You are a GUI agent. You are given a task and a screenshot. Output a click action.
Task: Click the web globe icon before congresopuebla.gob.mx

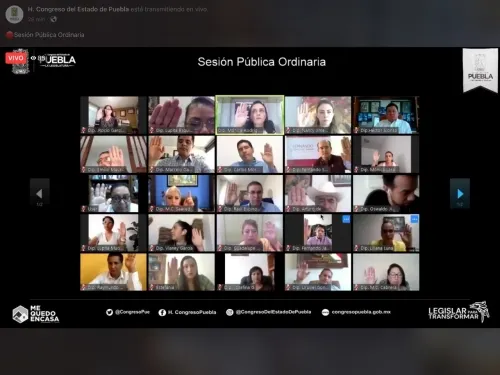[325, 312]
